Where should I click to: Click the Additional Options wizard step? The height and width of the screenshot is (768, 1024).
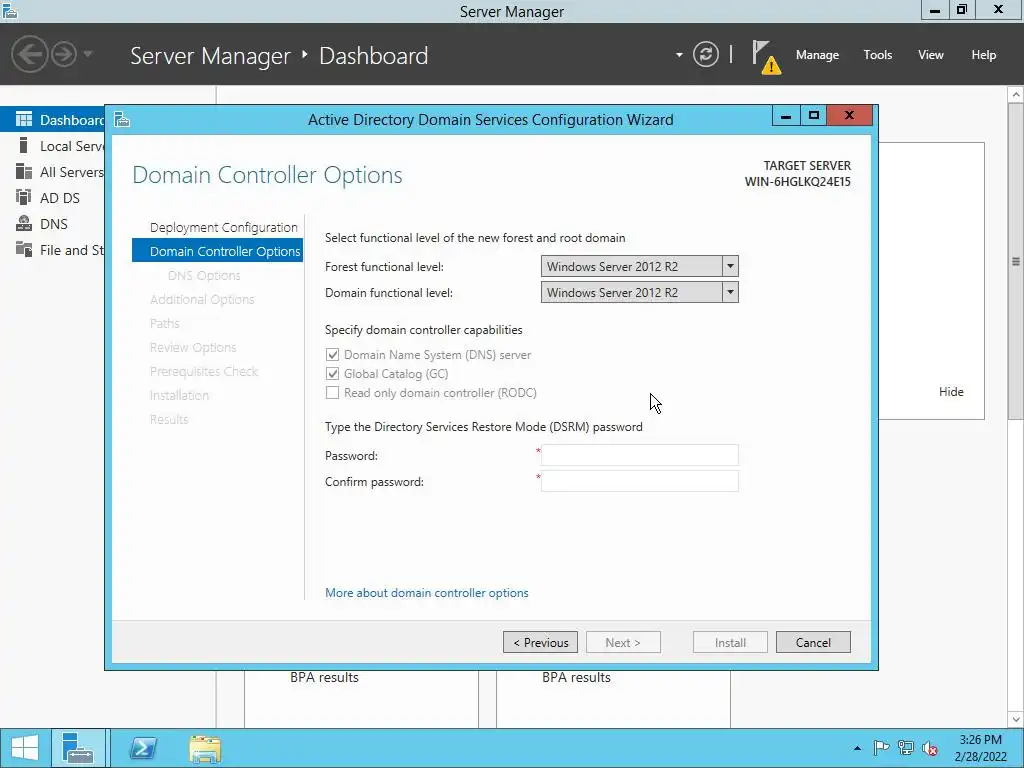pos(202,299)
